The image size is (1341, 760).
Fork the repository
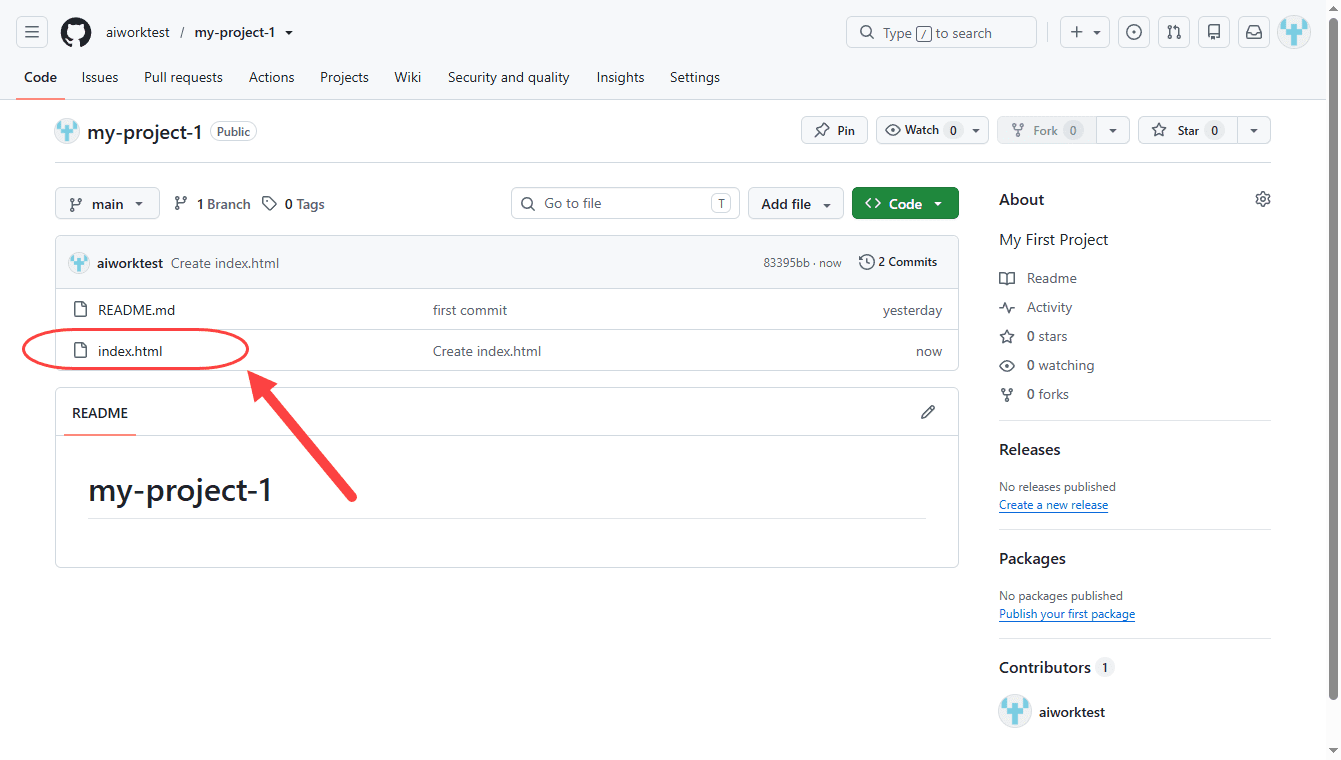pyautogui.click(x=1047, y=130)
